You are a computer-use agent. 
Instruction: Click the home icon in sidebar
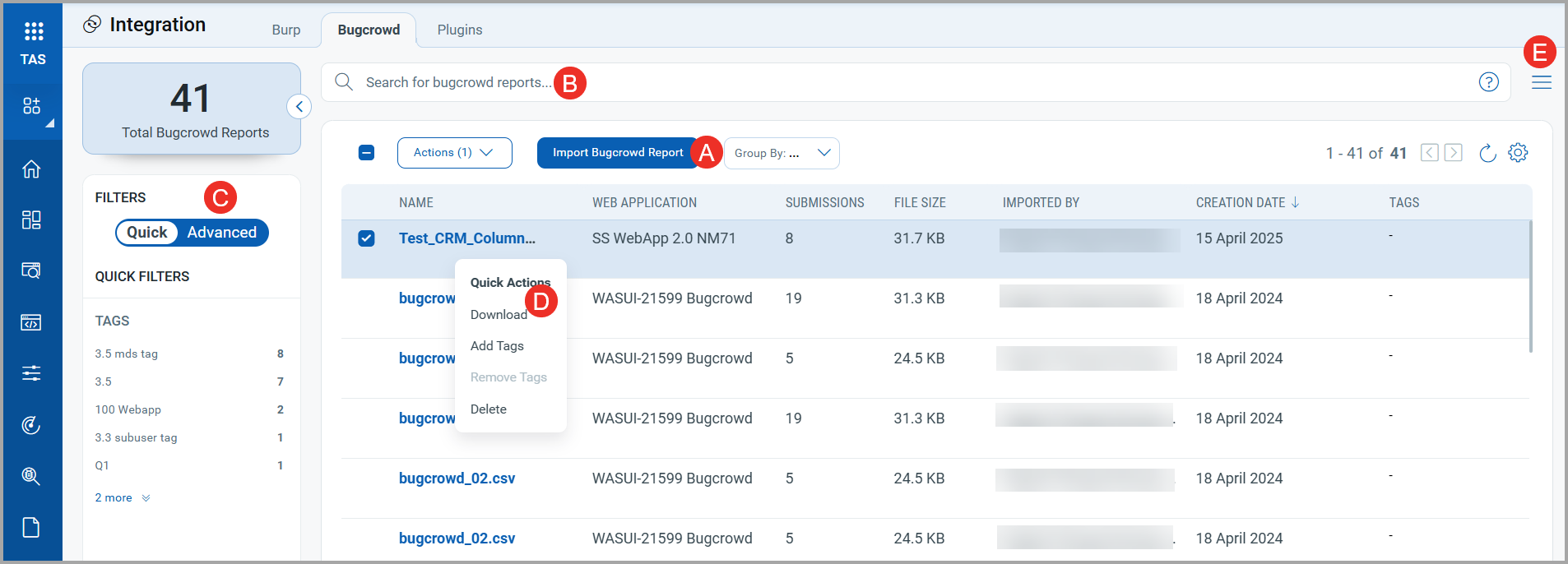[x=31, y=169]
